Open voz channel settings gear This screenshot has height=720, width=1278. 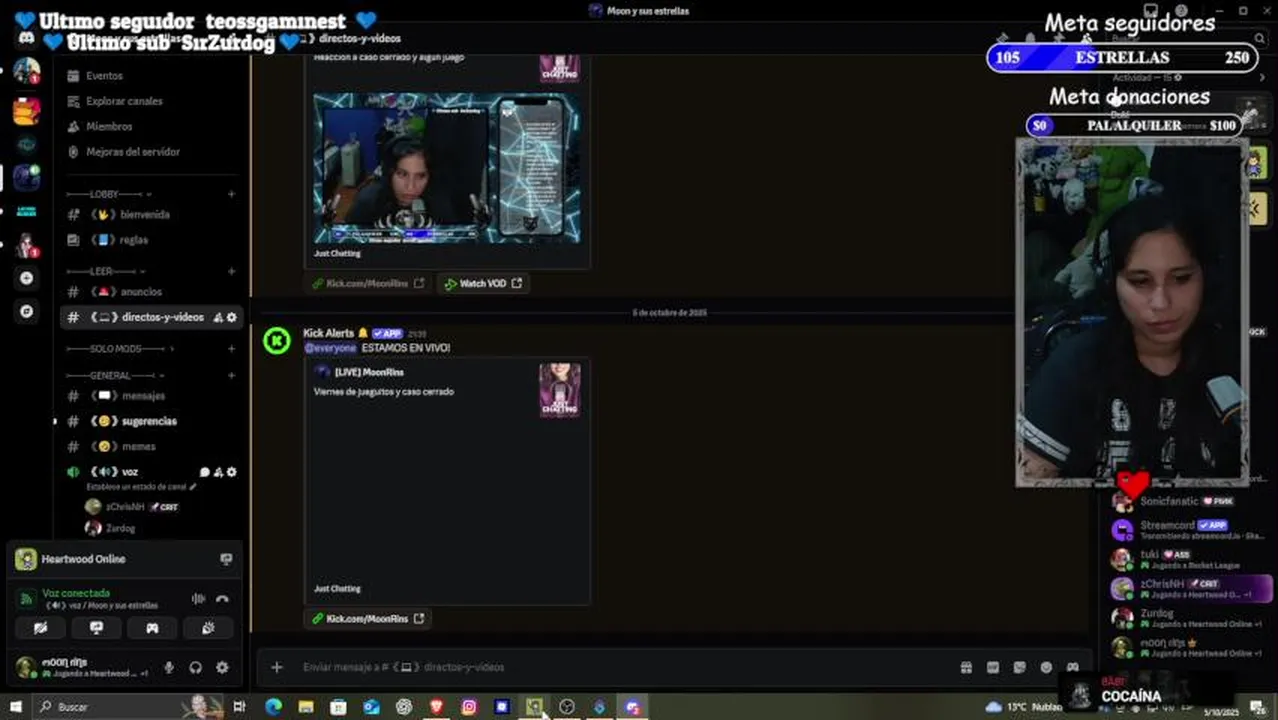tap(231, 472)
